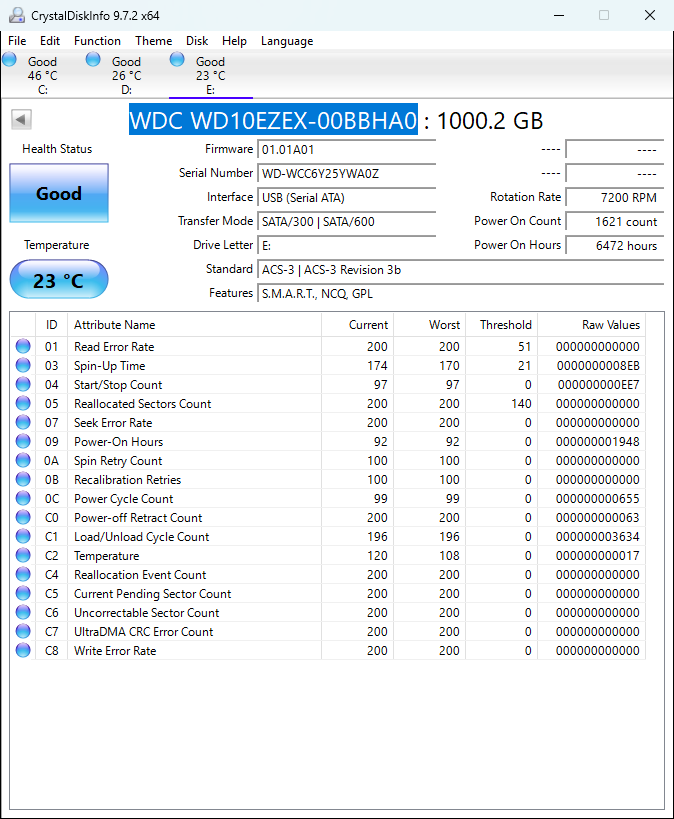This screenshot has width=674, height=819.
Task: Click the status orb for drive D:
Action: click(x=93, y=60)
